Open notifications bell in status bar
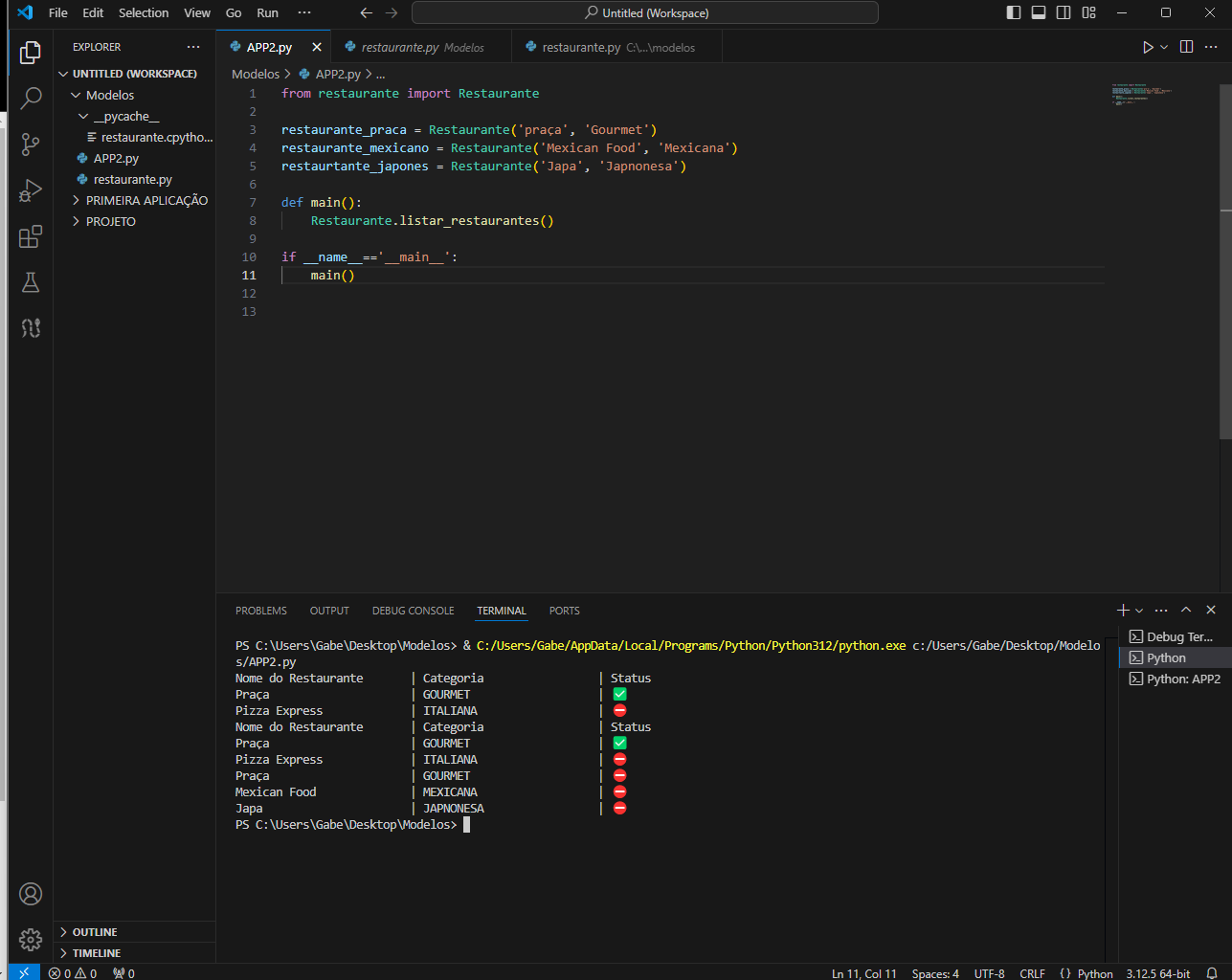1232x980 pixels. 1212,973
